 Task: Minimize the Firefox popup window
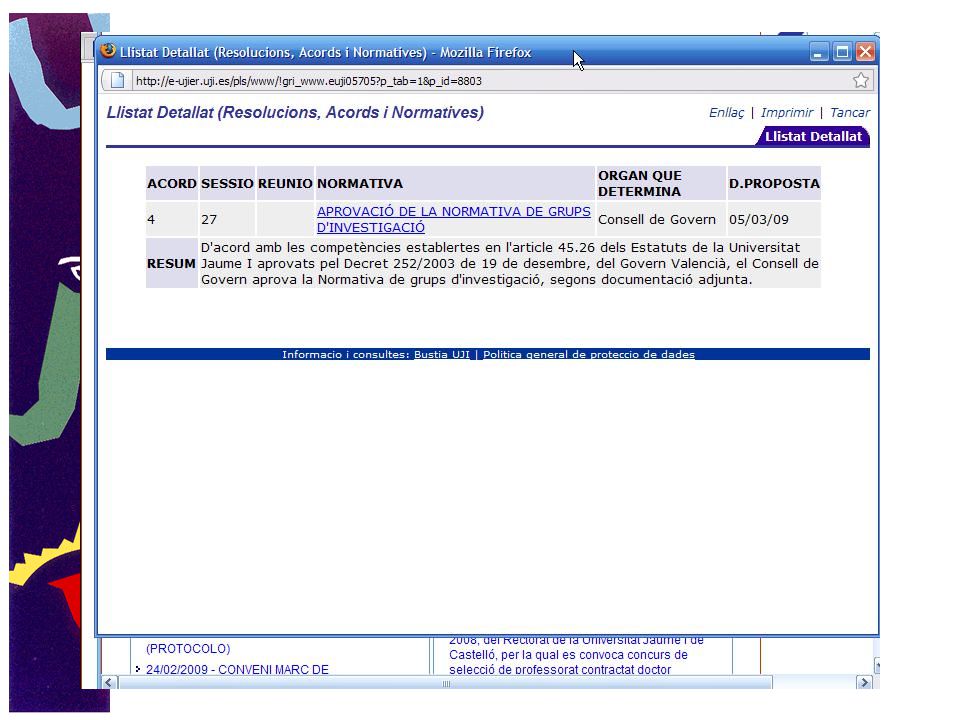(819, 52)
